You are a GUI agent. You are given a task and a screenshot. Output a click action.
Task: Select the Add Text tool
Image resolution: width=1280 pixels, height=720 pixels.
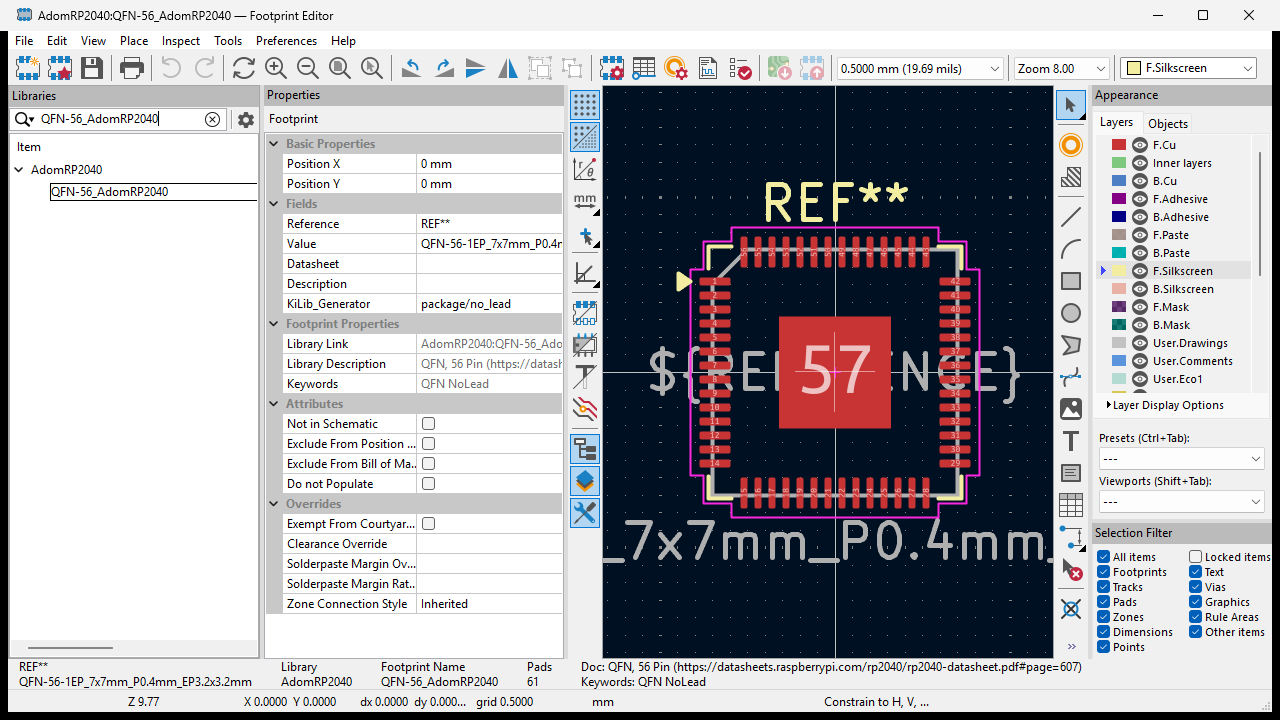click(x=1071, y=441)
